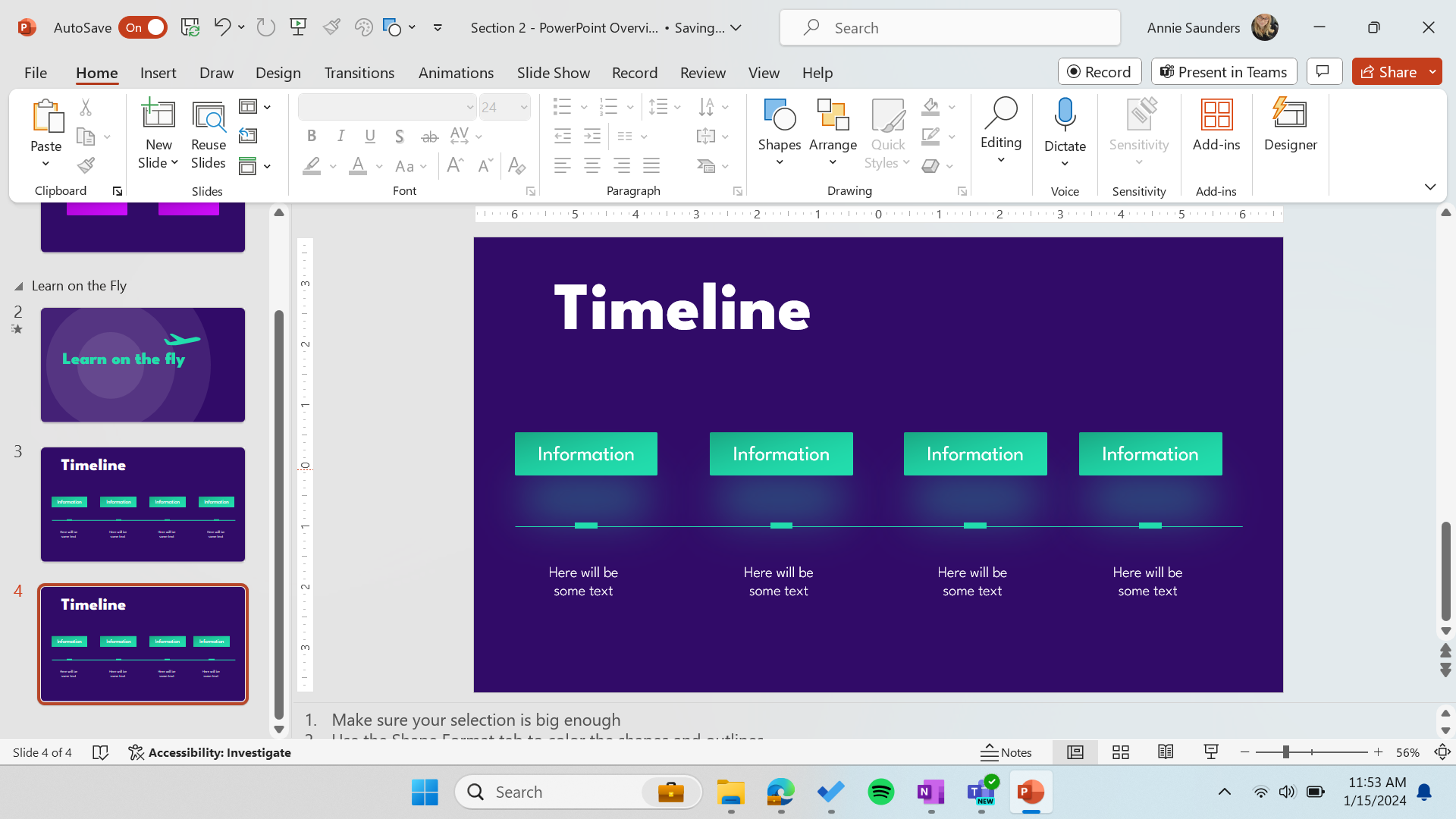Start Slide Show from status bar
The width and height of the screenshot is (1456, 819).
[1211, 752]
